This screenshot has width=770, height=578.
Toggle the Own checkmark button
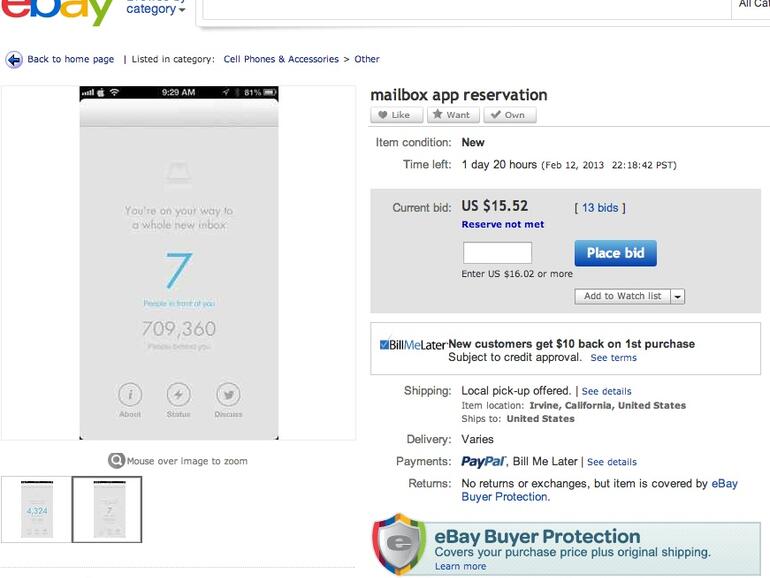[509, 115]
